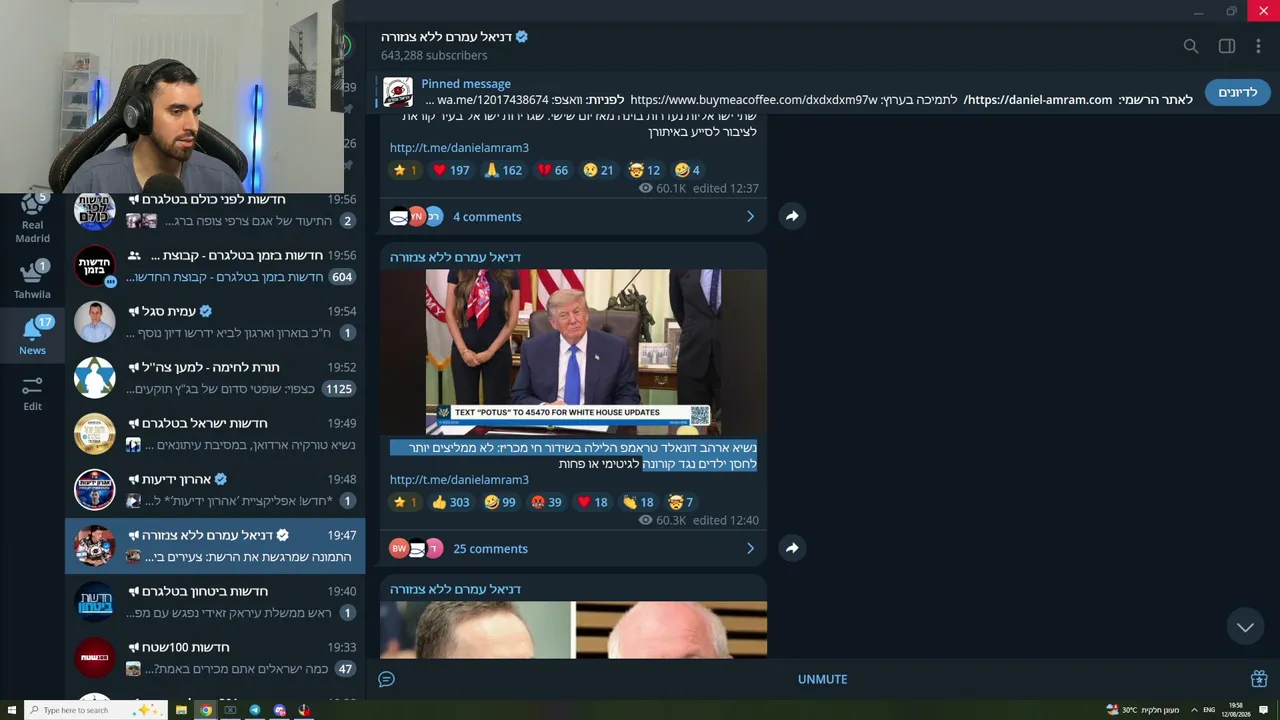Open the split photo at bottom of feed

(x=573, y=630)
